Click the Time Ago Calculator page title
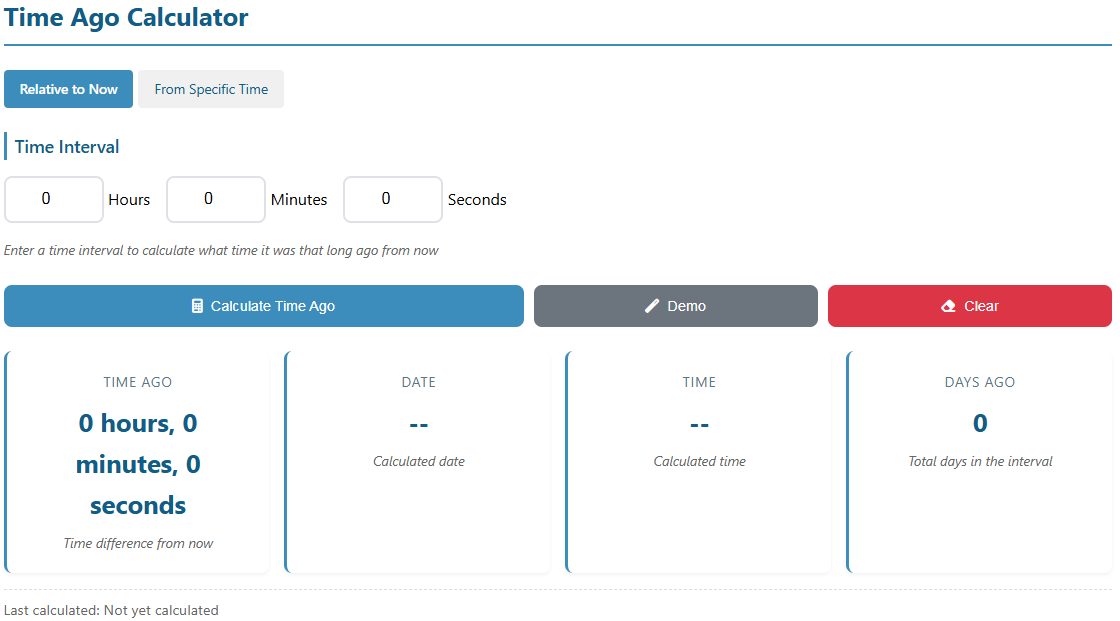Image resolution: width=1120 pixels, height=621 pixels. tap(126, 17)
